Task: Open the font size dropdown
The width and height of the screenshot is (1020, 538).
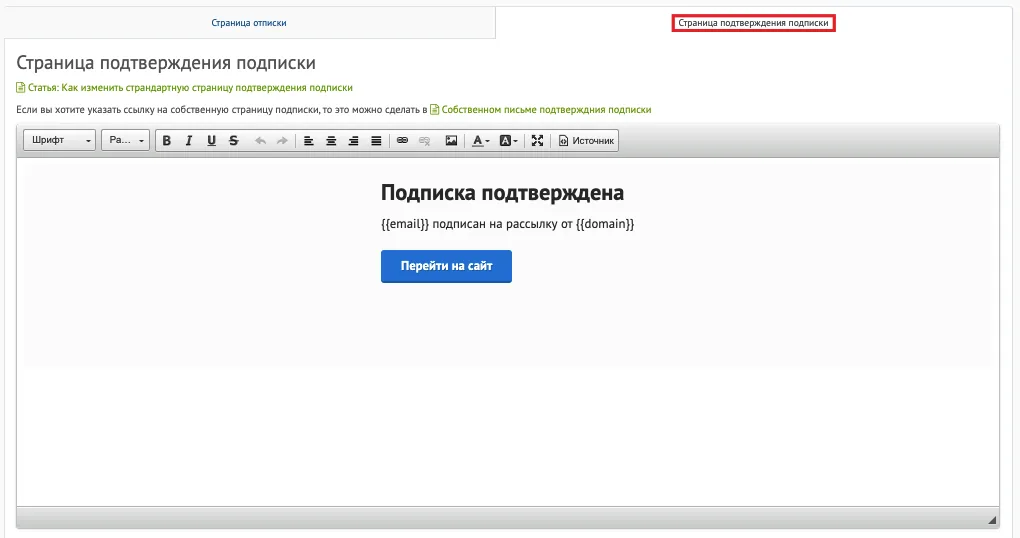Action: pyautogui.click(x=126, y=140)
